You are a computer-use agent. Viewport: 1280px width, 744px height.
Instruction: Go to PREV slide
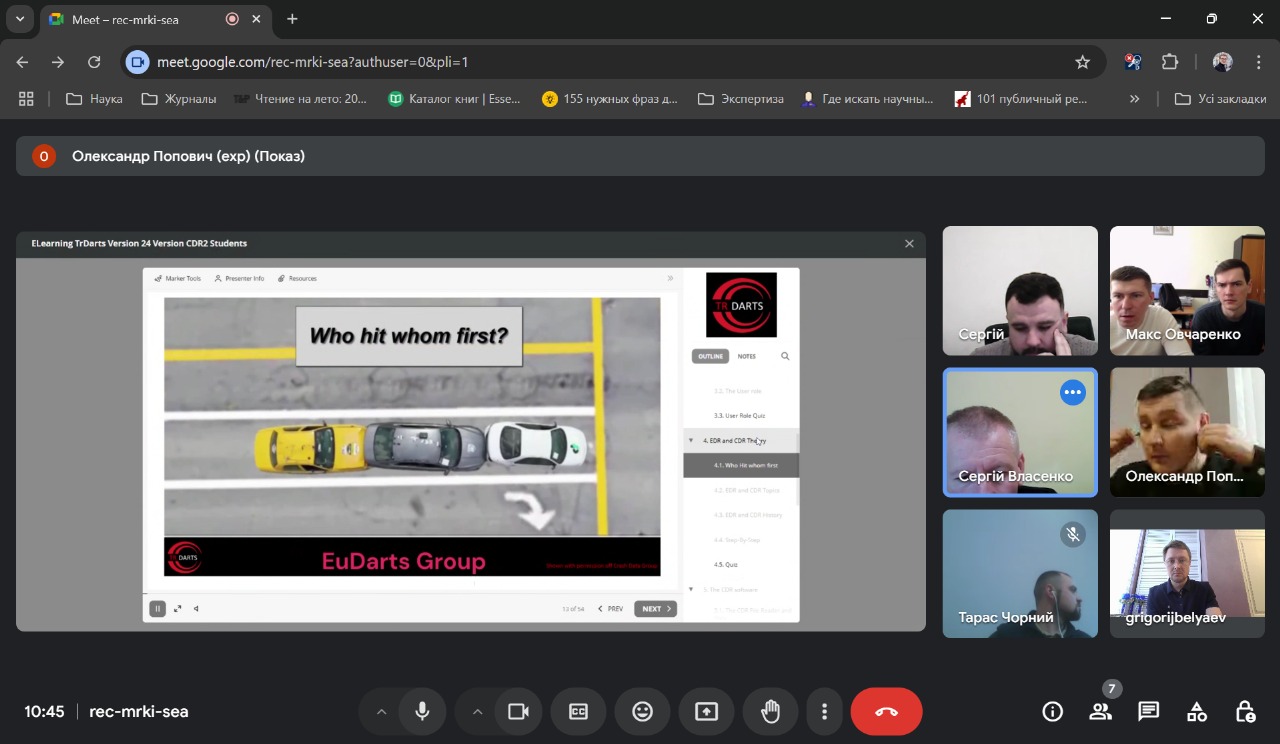(611, 608)
